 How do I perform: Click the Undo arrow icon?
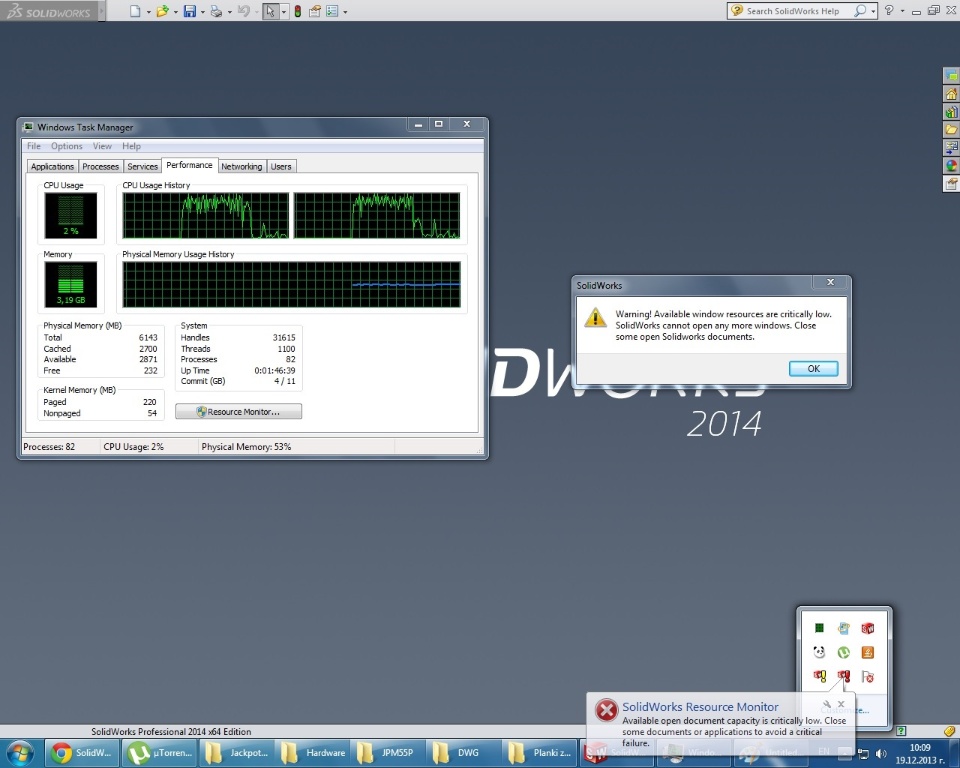pyautogui.click(x=243, y=11)
